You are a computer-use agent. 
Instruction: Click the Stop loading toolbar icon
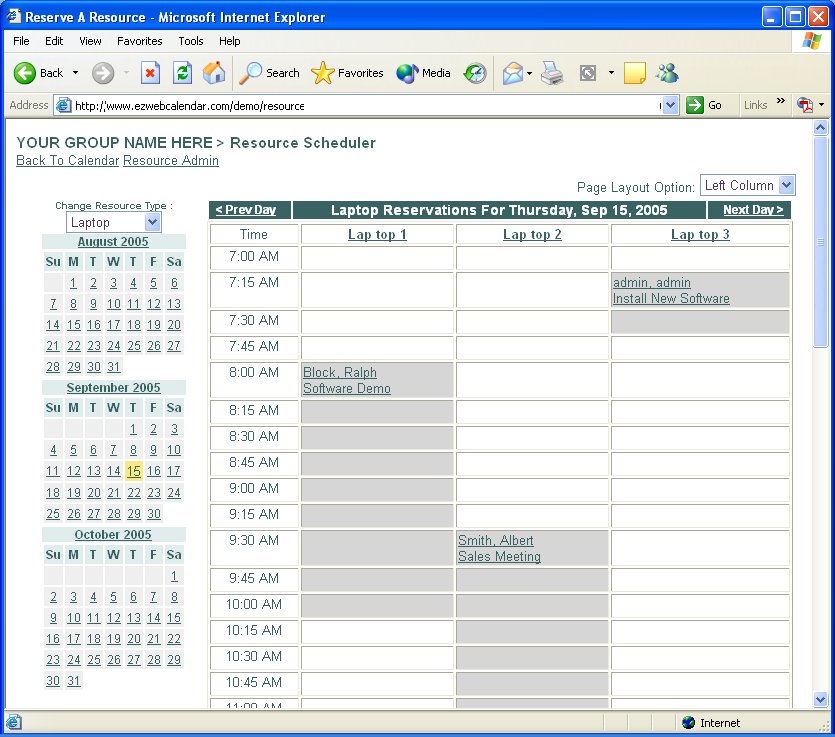(150, 73)
